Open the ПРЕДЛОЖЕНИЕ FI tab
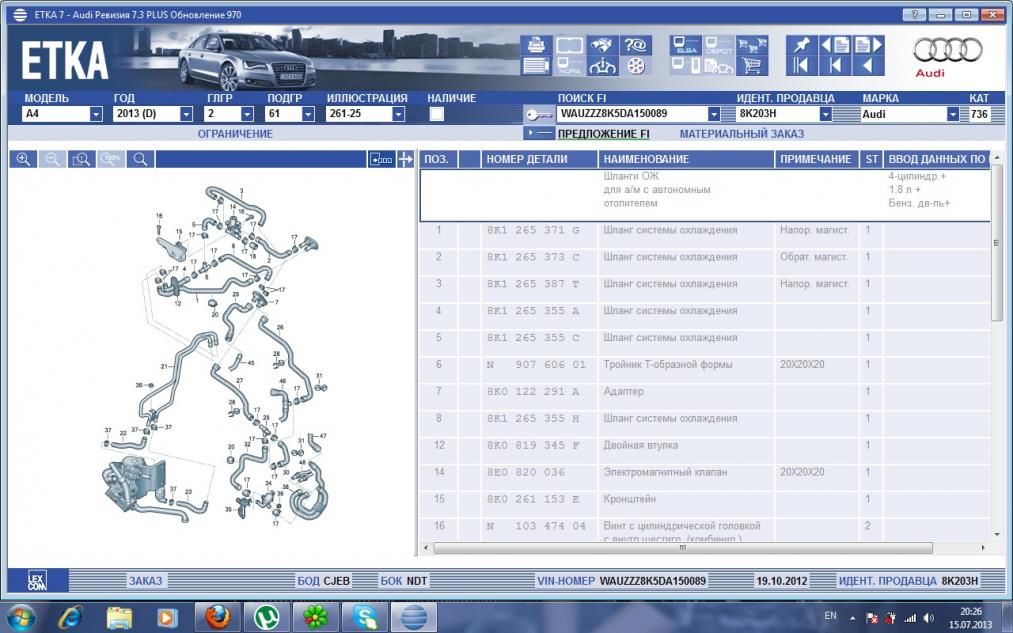Image resolution: width=1013 pixels, height=633 pixels. [603, 134]
